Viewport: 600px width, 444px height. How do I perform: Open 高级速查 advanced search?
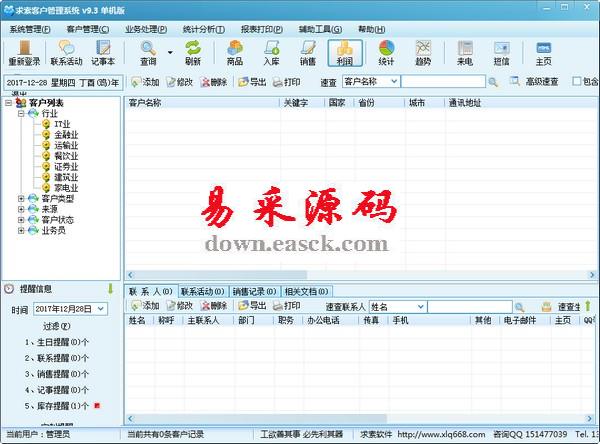[534, 82]
